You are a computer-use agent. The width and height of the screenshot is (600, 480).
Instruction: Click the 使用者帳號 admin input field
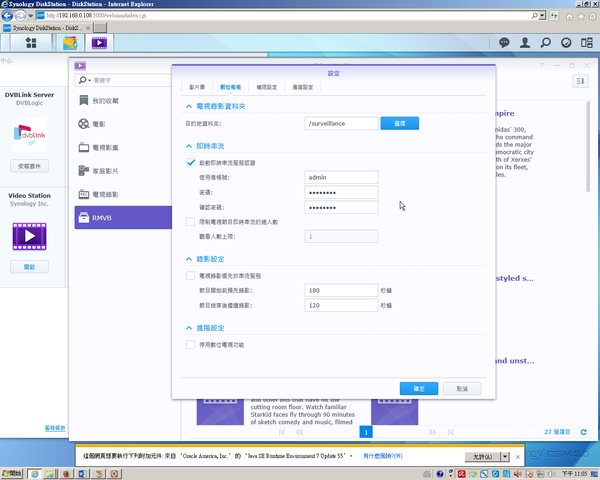pos(341,177)
